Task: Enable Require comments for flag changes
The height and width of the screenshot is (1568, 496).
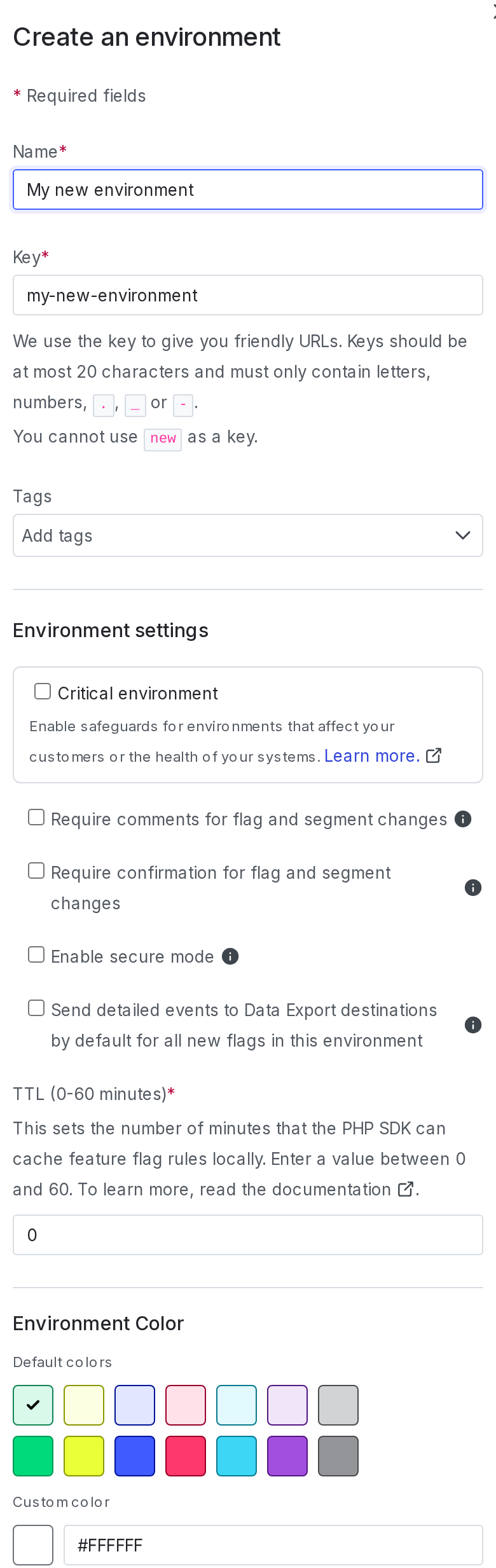Action: pyautogui.click(x=36, y=817)
